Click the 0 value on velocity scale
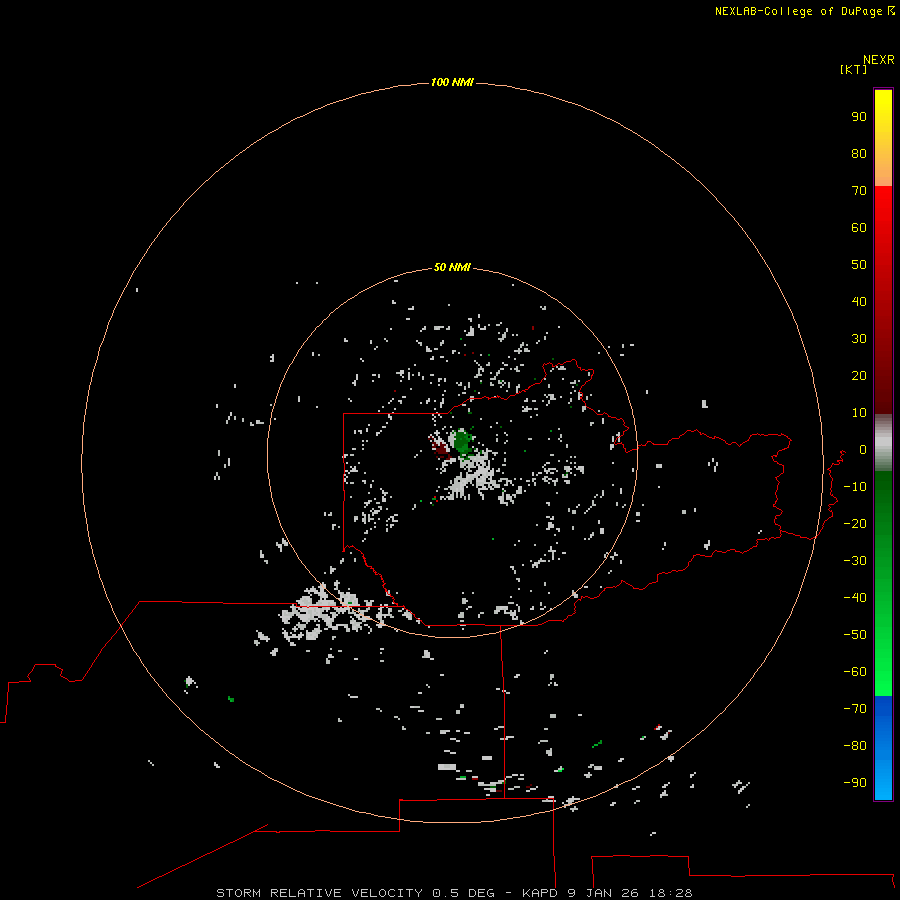Screen dimensions: 900x900 pos(862,449)
